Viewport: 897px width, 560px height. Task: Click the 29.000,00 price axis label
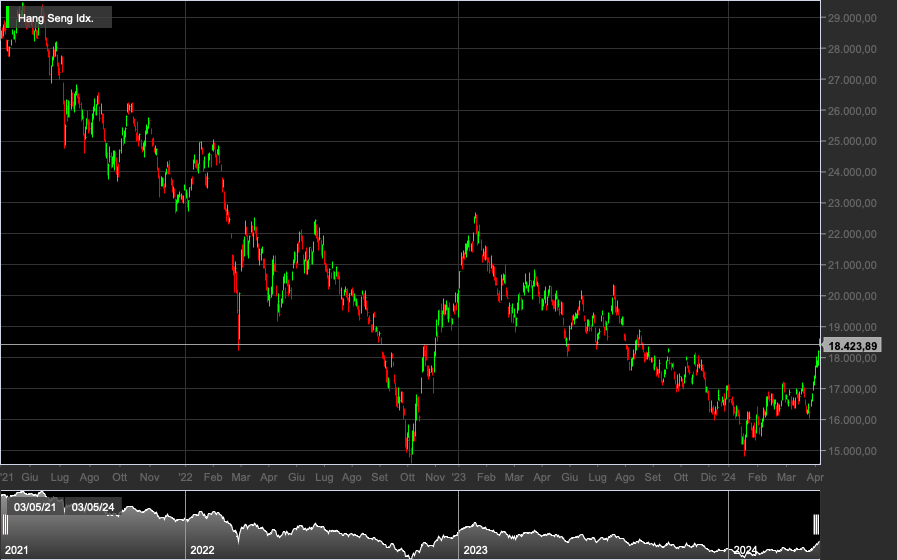click(852, 18)
